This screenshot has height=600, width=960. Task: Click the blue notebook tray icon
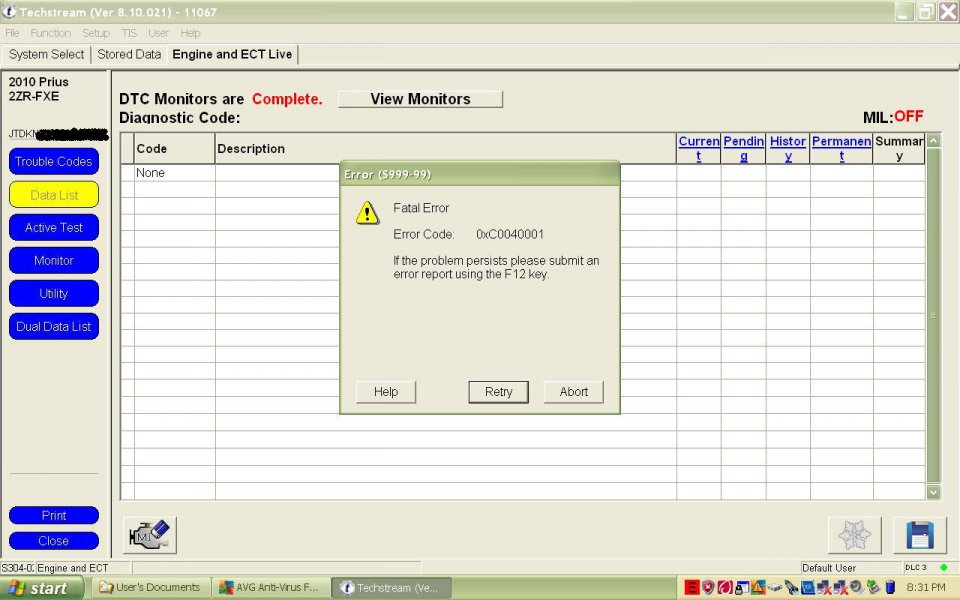pos(808,588)
